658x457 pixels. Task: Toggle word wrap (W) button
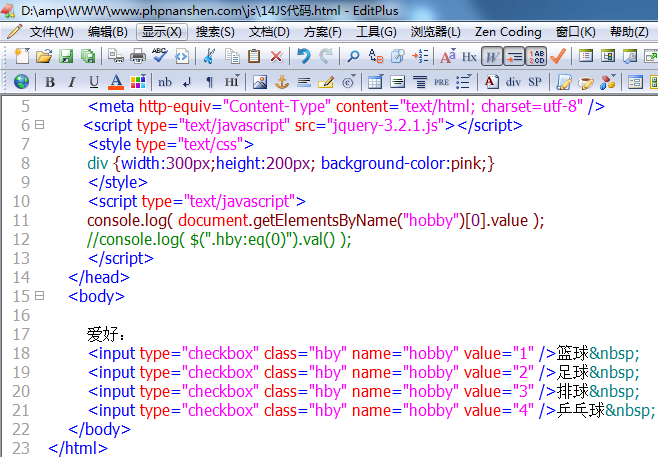(x=492, y=56)
